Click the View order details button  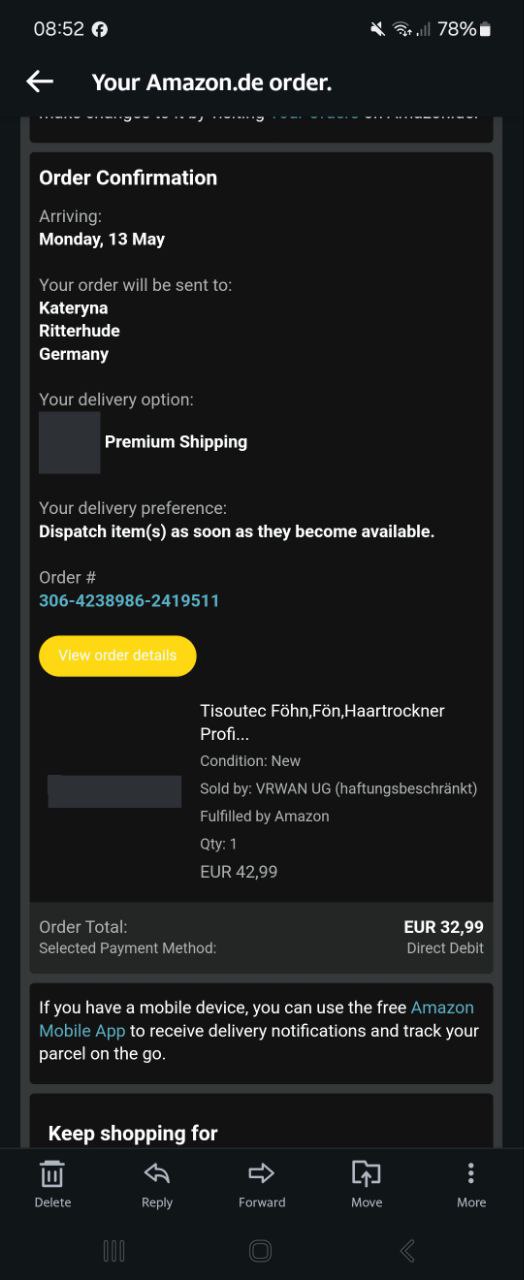118,656
